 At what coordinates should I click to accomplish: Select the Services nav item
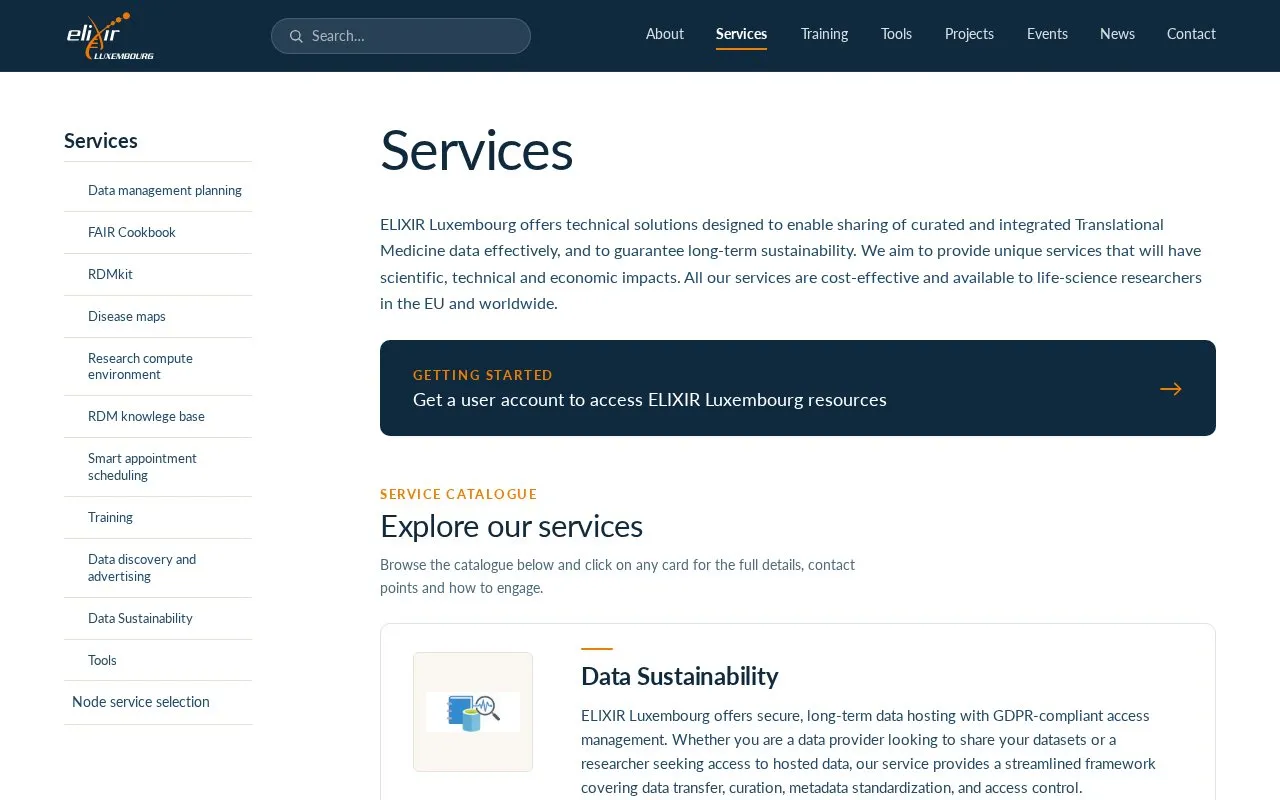(x=741, y=34)
